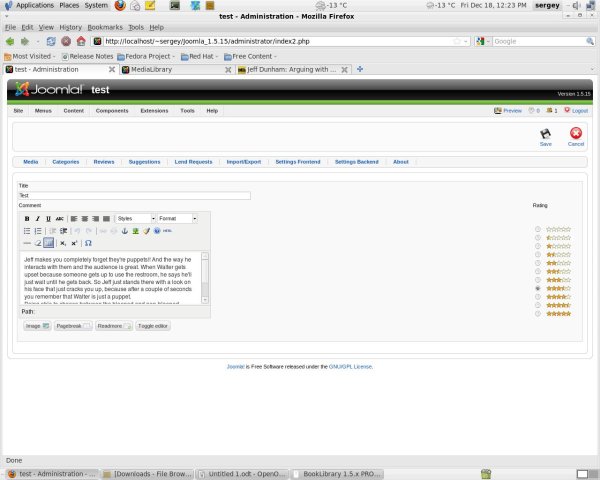Screen dimensions: 600x480
Task: Align comment text right
Action: click(x=95, y=219)
